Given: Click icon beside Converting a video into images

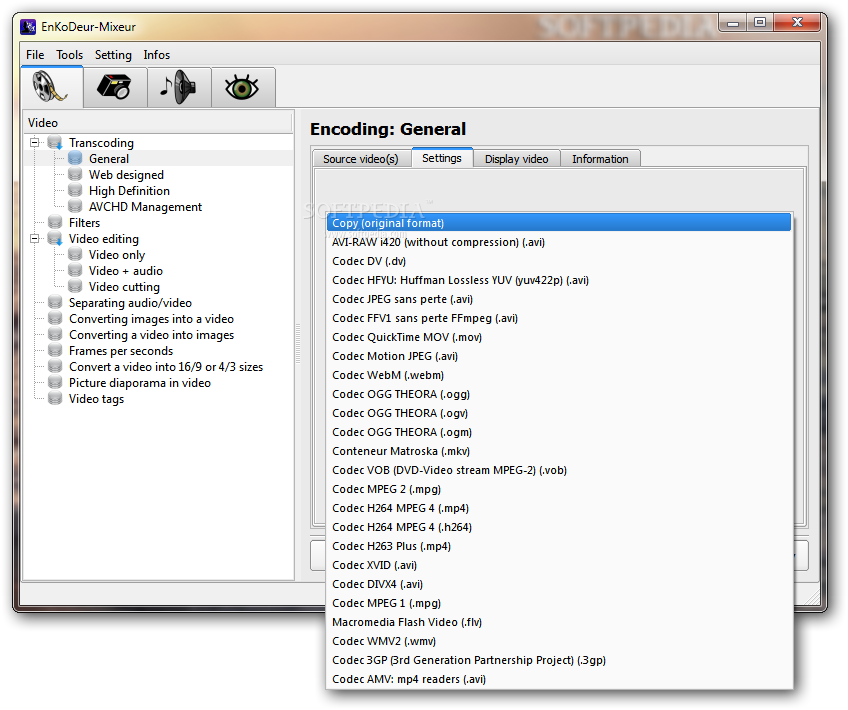Looking at the screenshot, I should click(55, 334).
